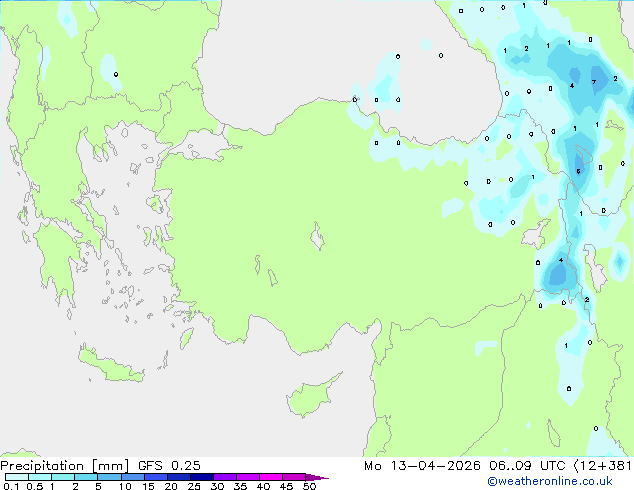Click the legend tick label '15'

coord(148,486)
